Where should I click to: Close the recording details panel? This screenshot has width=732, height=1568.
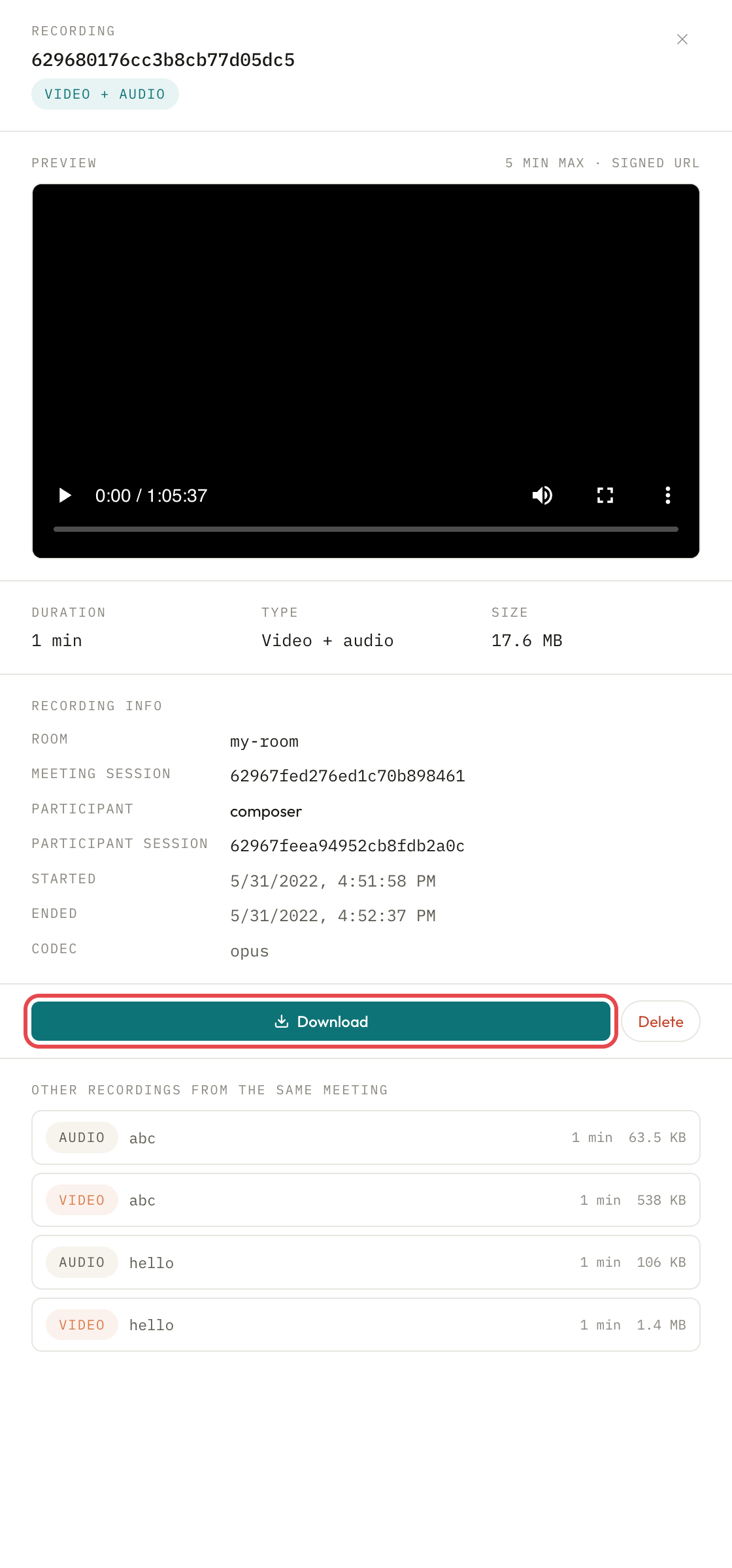click(682, 39)
